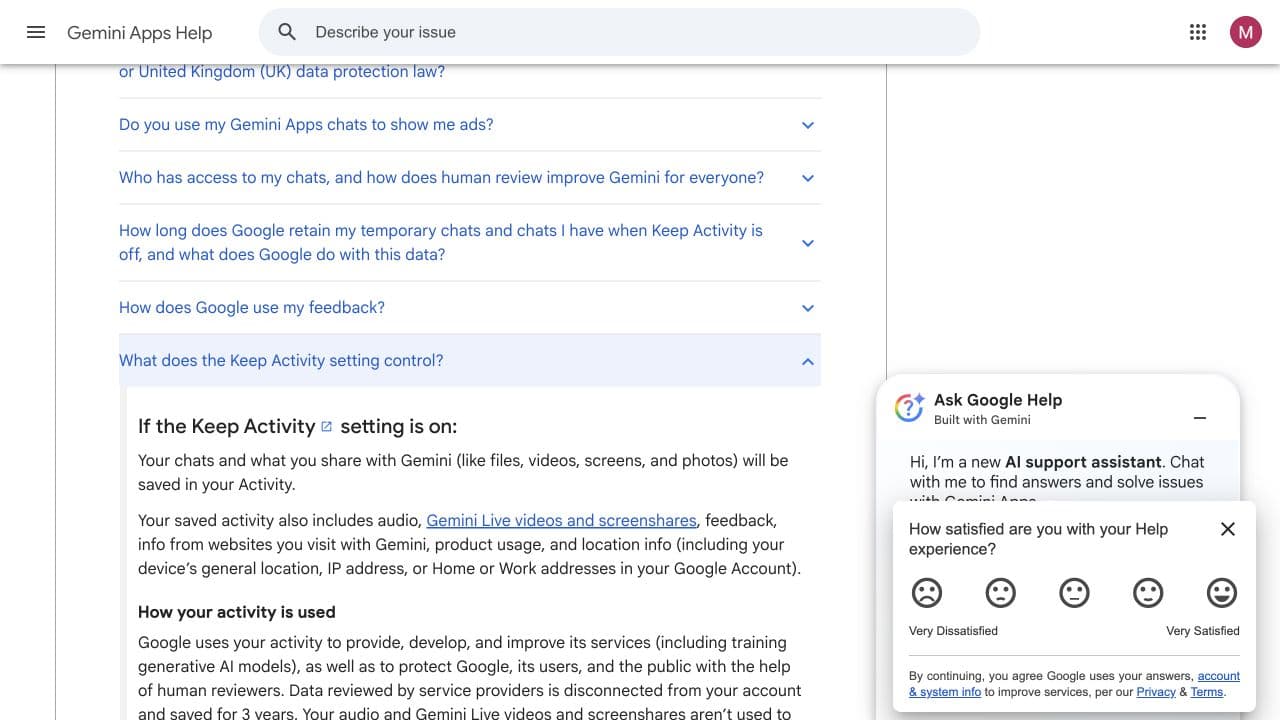Select the Very Dissatisfied face
1280x720 pixels.
[927, 593]
